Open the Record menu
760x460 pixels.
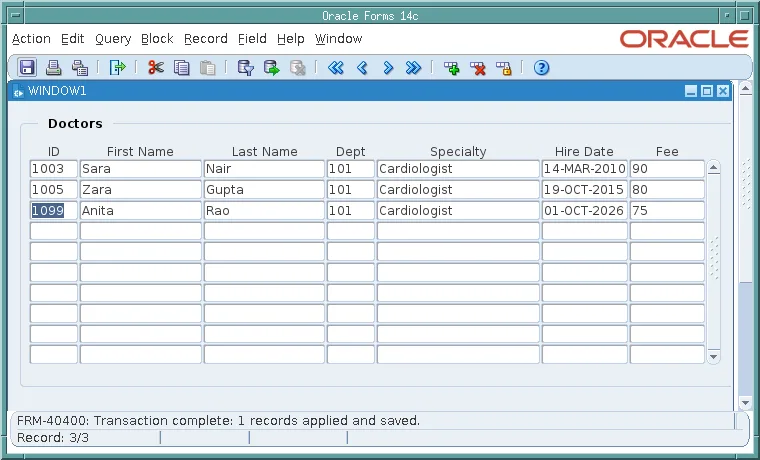[x=206, y=39]
